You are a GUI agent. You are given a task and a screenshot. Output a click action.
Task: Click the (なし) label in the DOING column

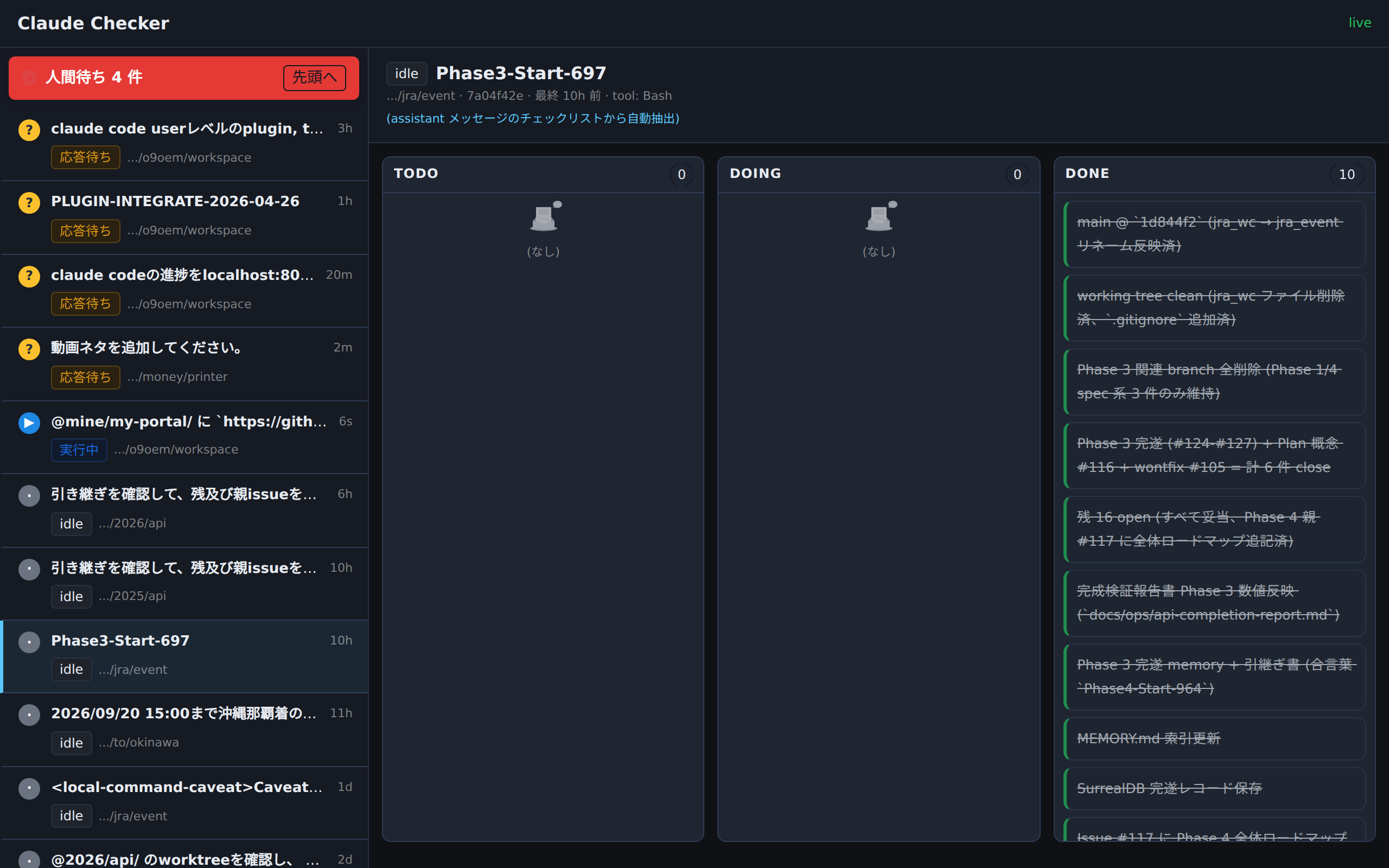point(879,251)
